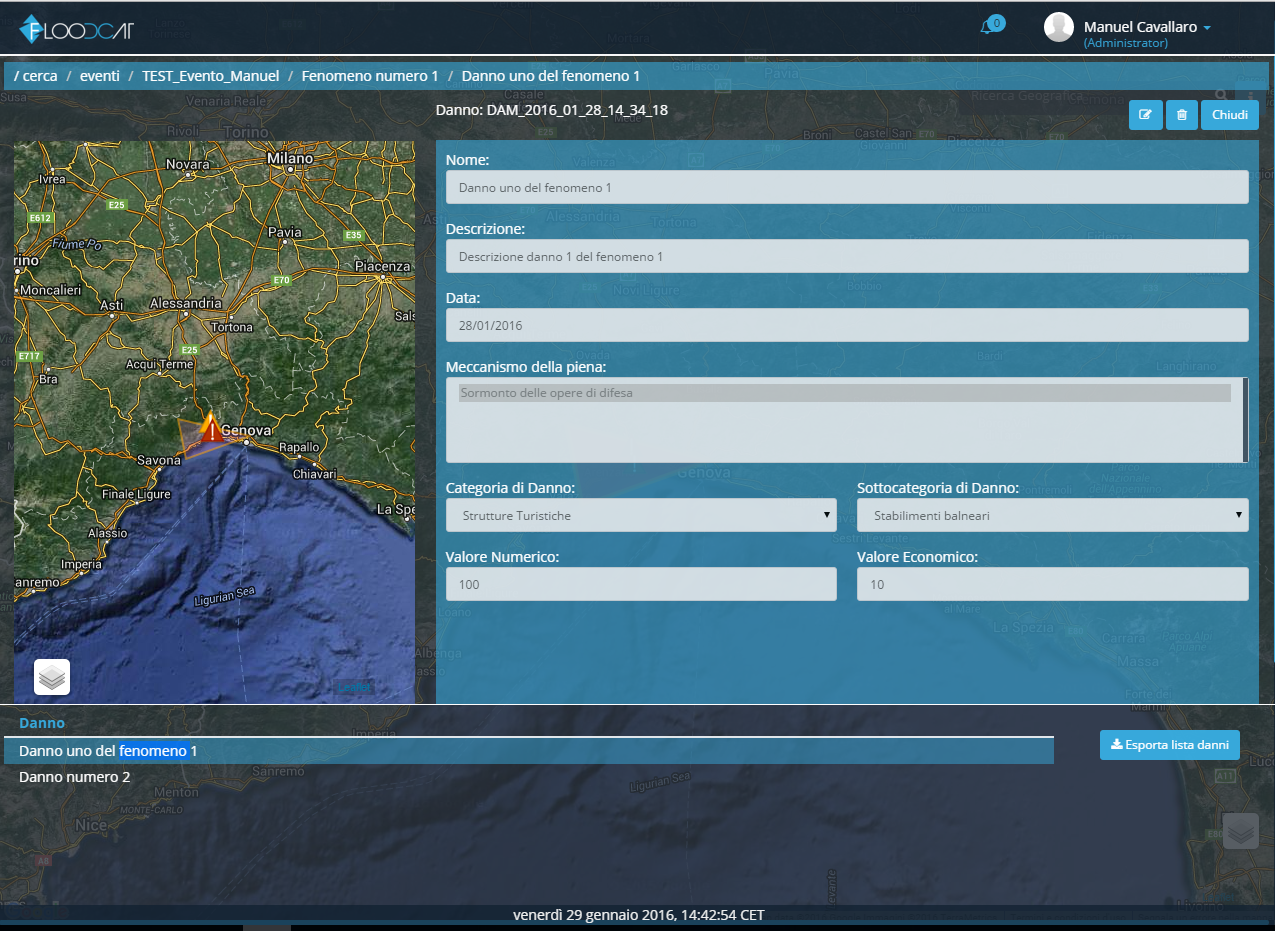This screenshot has width=1275, height=931.
Task: Click the Valore Numerico field
Action: point(641,585)
